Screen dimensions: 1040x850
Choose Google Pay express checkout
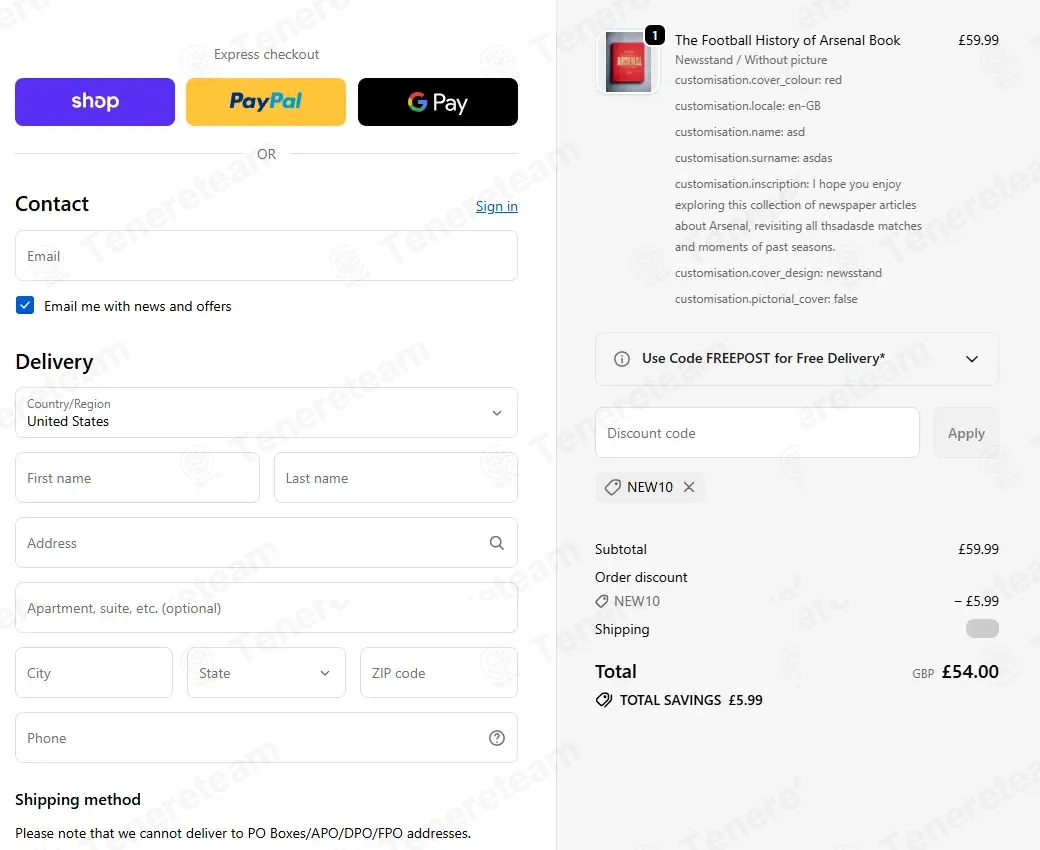(x=438, y=101)
